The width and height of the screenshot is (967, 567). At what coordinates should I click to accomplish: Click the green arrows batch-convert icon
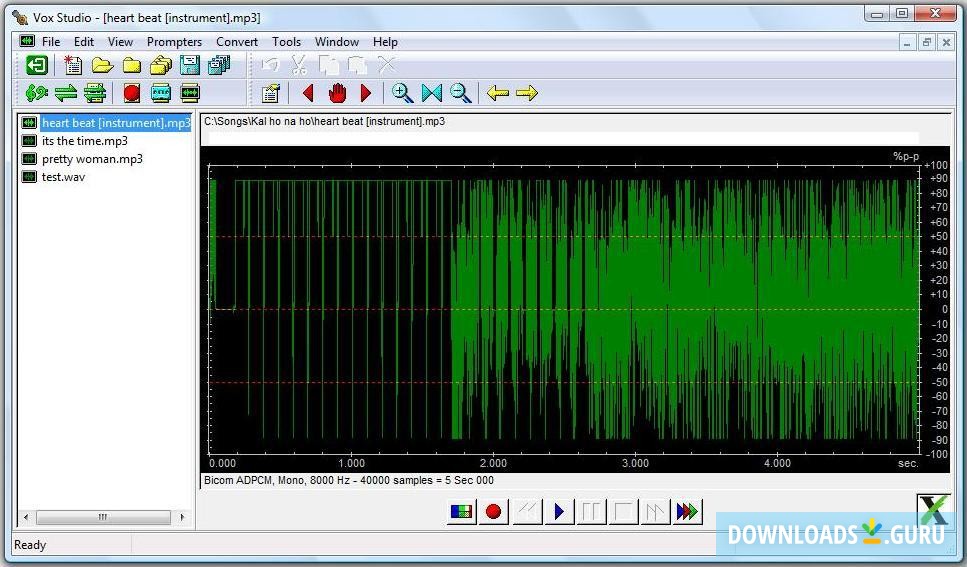(x=94, y=93)
